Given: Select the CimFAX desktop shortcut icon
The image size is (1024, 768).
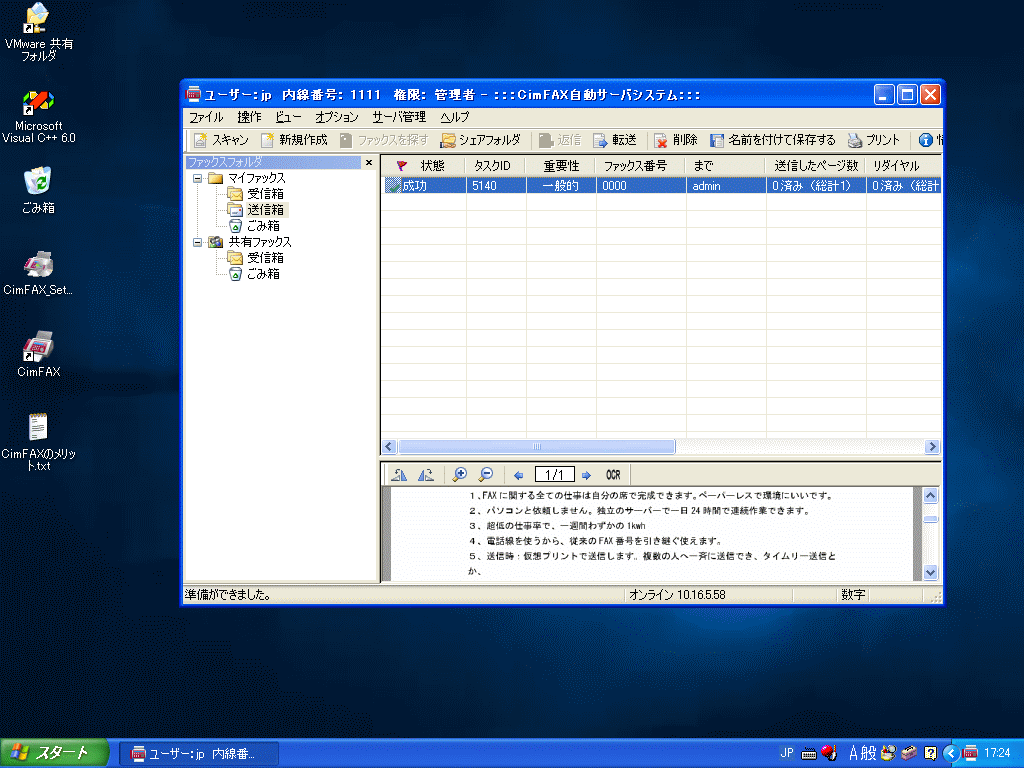Looking at the screenshot, I should (x=39, y=354).
